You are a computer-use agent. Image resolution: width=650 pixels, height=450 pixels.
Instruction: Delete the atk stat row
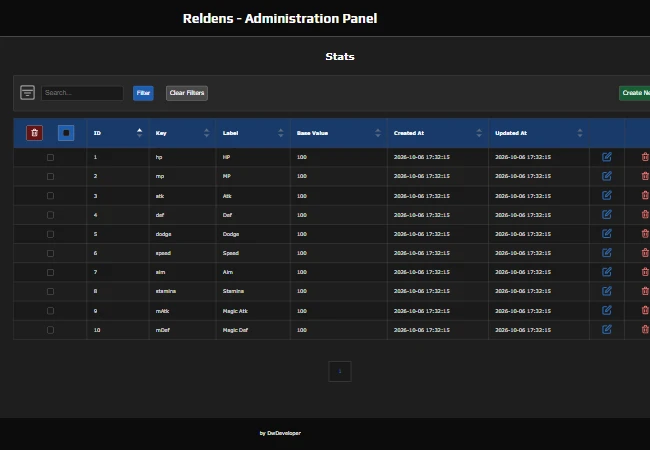645,195
